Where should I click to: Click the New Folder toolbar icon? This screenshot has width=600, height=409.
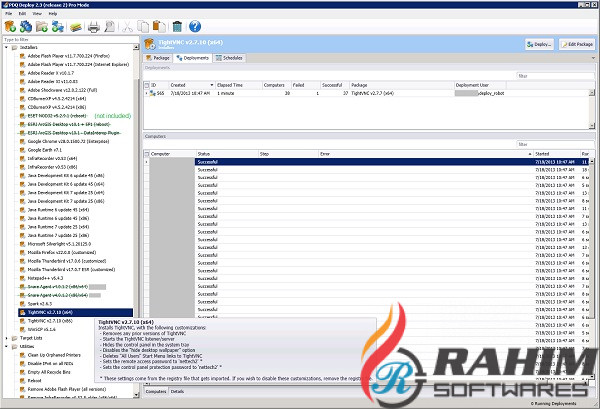[x=42, y=26]
